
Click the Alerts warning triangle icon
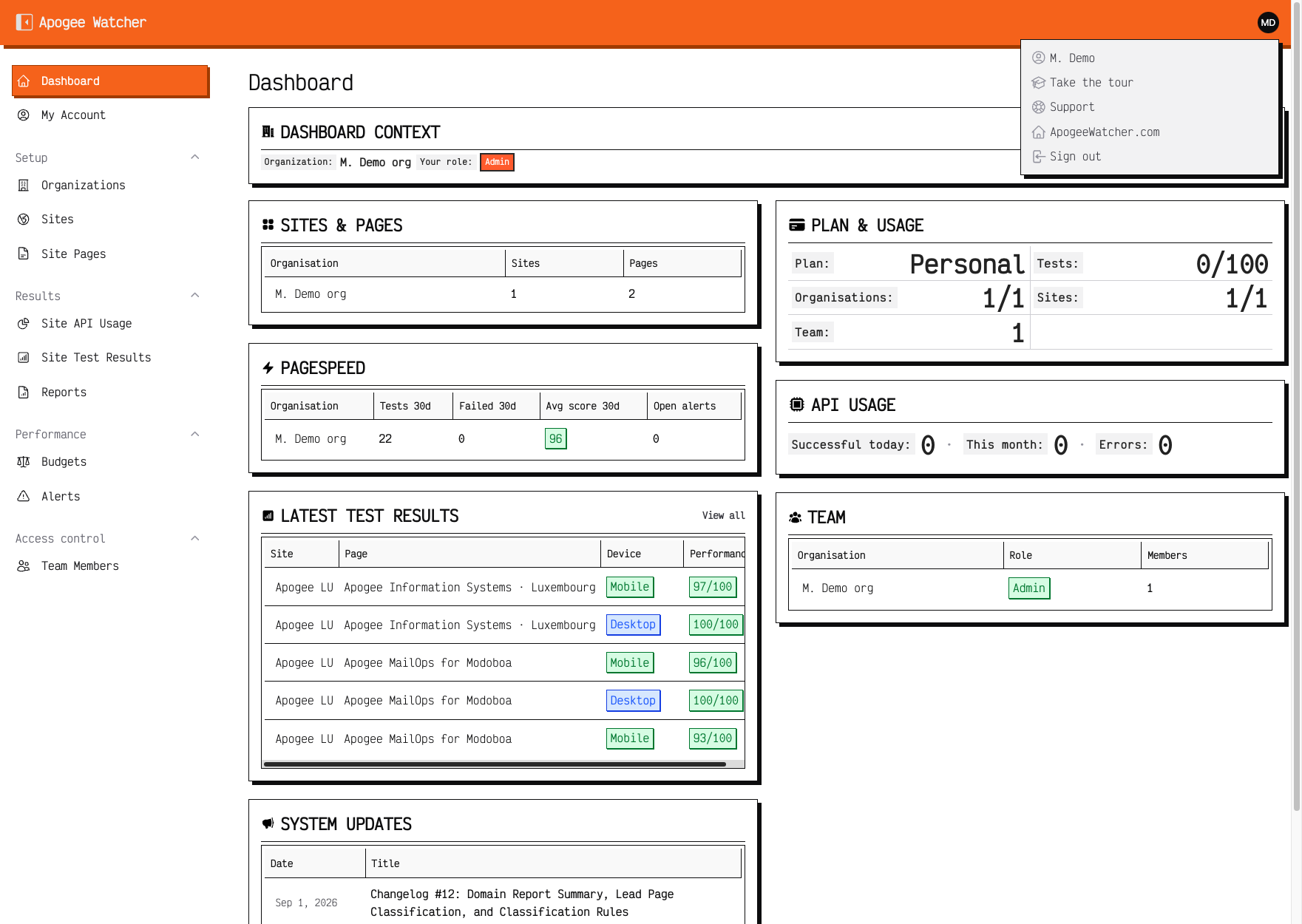[x=24, y=496]
